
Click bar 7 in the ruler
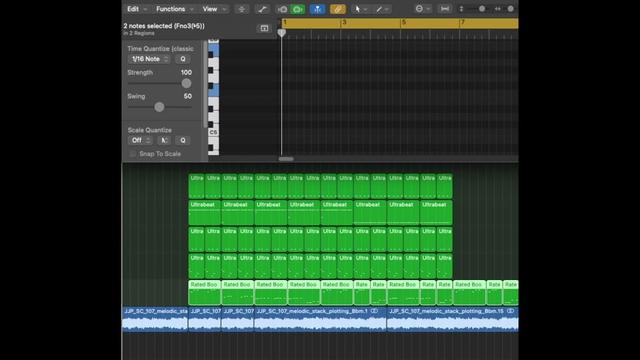pos(463,22)
